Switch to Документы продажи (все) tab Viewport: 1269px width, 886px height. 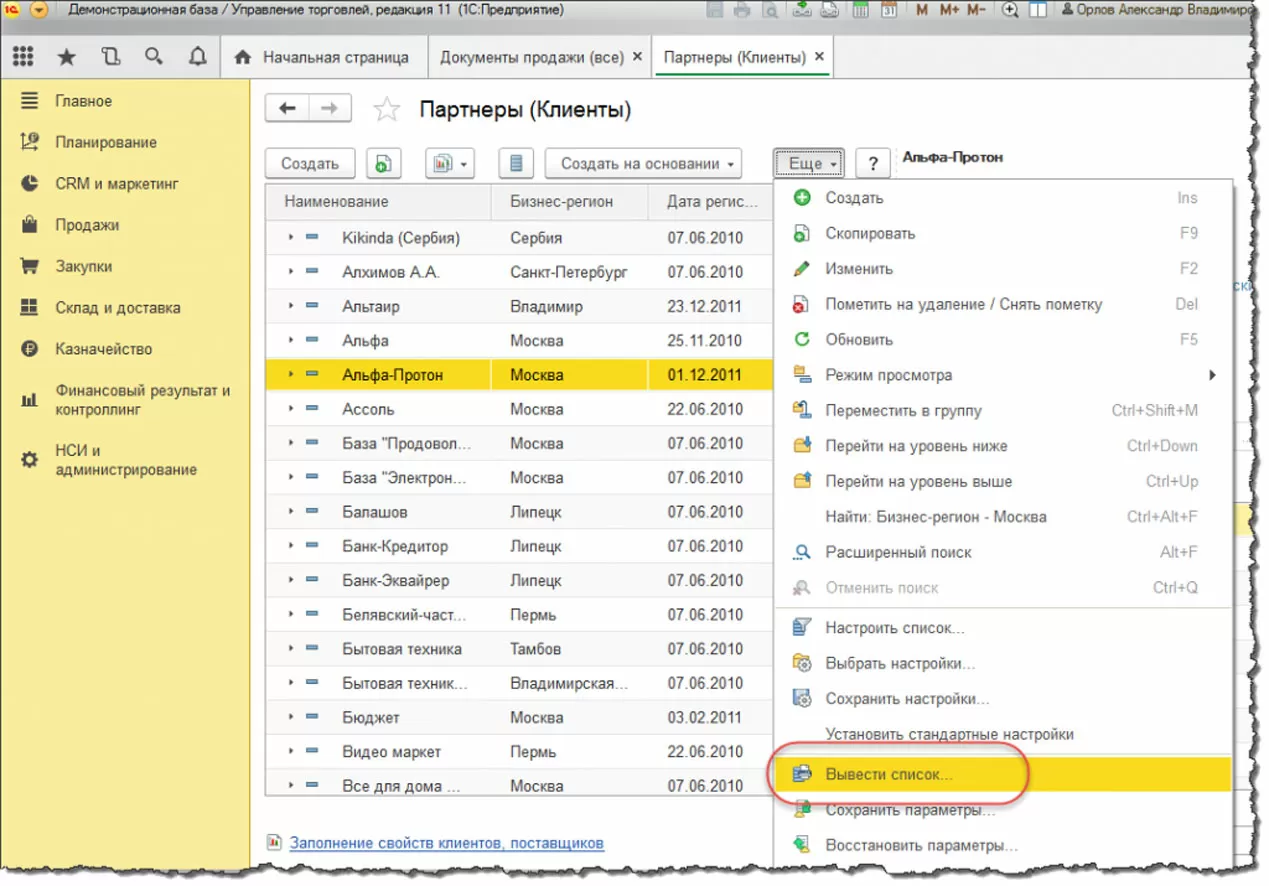(531, 57)
